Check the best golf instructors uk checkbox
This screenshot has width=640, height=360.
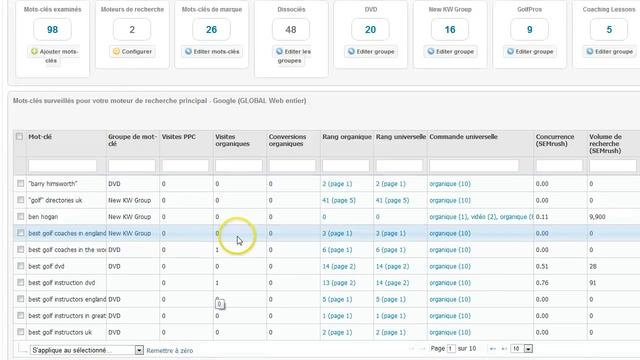tap(20, 332)
